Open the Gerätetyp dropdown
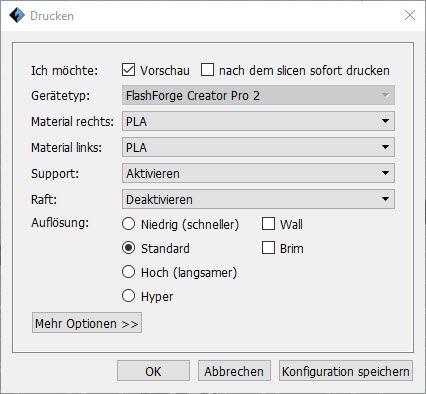This screenshot has width=426, height=394. click(x=258, y=96)
